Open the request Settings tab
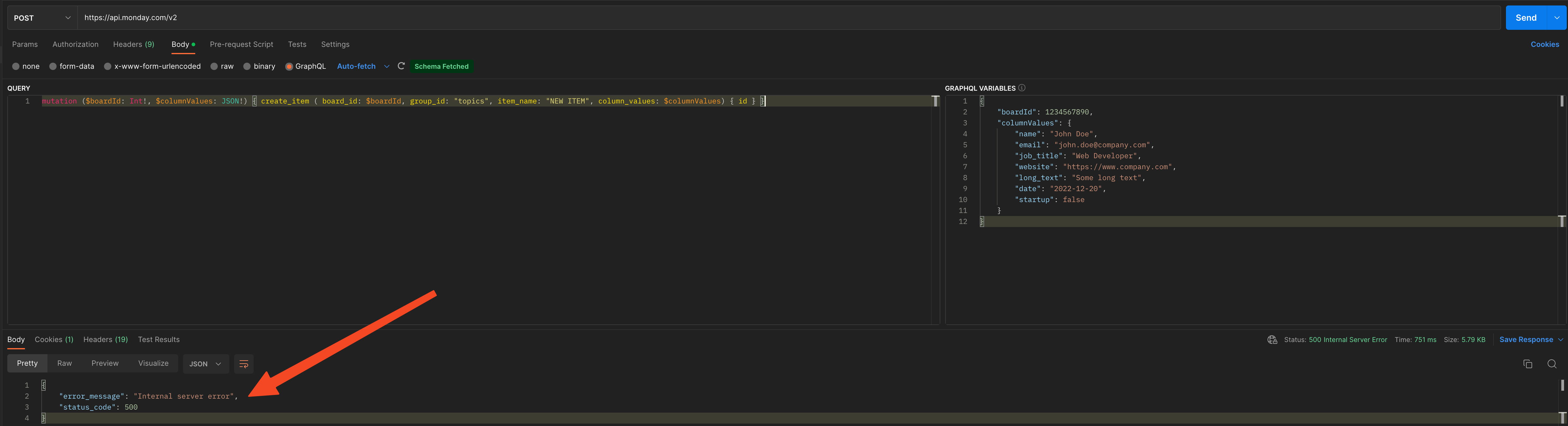Viewport: 1568px width, 426px height. pyautogui.click(x=335, y=44)
